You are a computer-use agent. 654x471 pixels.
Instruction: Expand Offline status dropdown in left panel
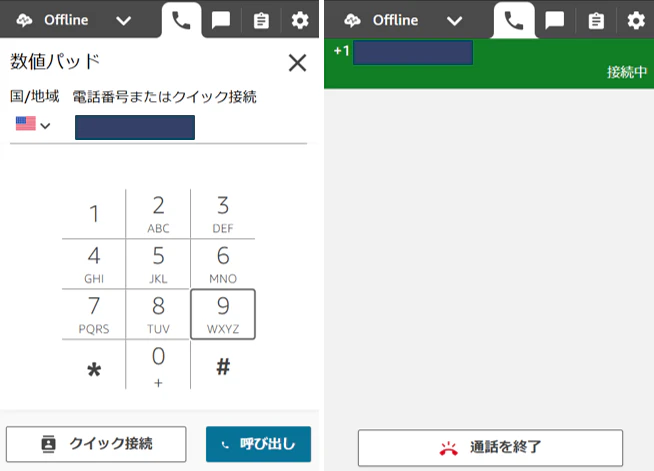coord(123,20)
